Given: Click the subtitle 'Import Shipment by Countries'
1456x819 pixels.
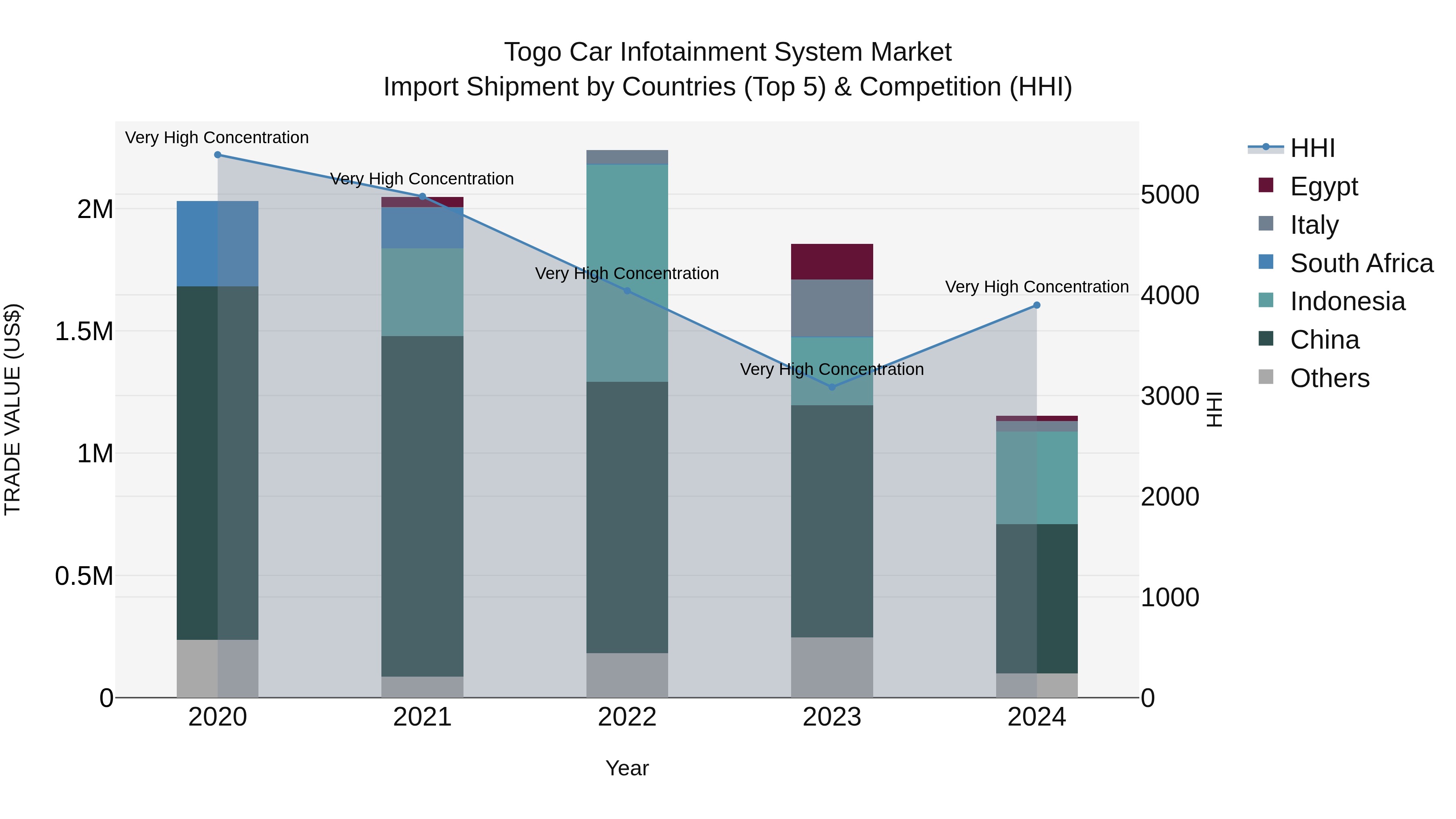Looking at the screenshot, I should 560,87.
